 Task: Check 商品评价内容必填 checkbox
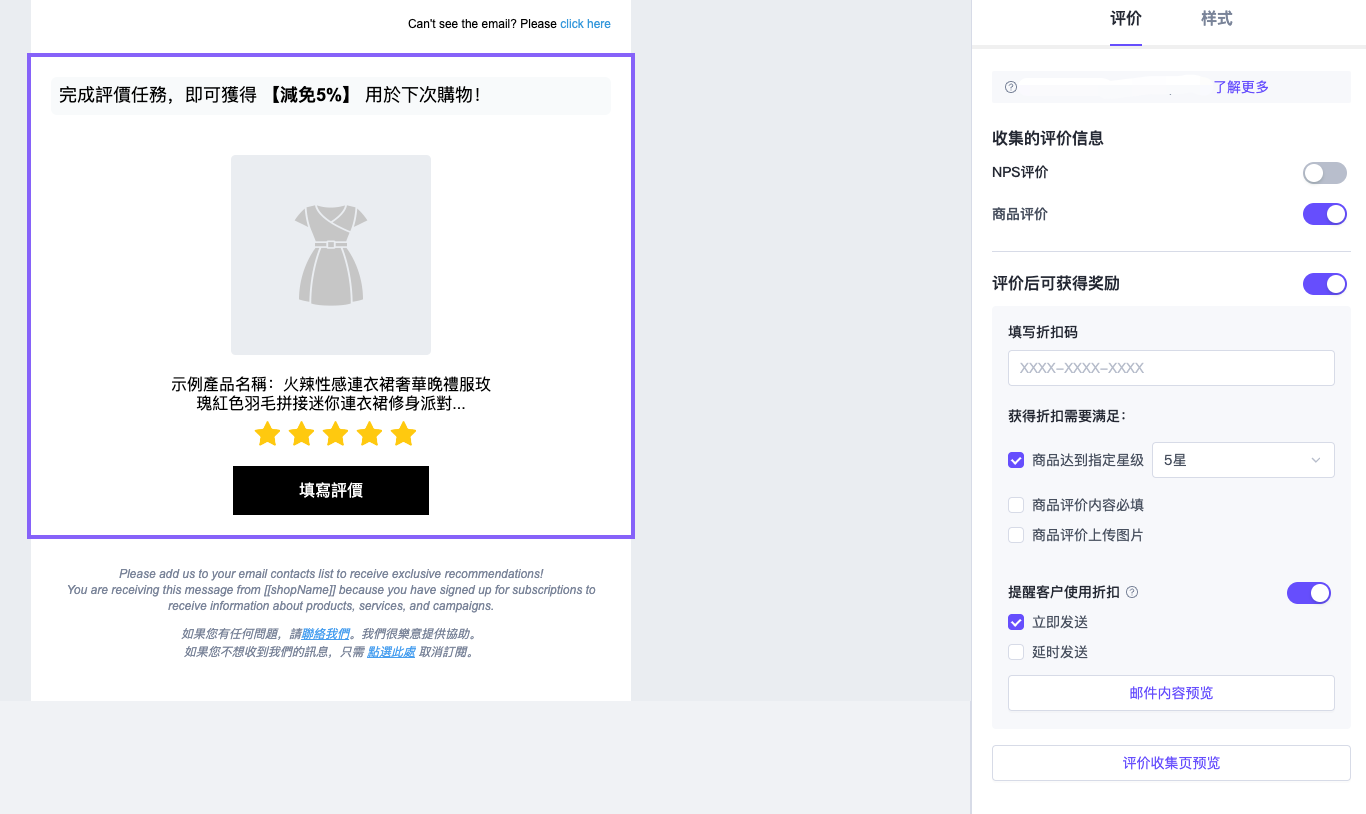tap(1016, 505)
